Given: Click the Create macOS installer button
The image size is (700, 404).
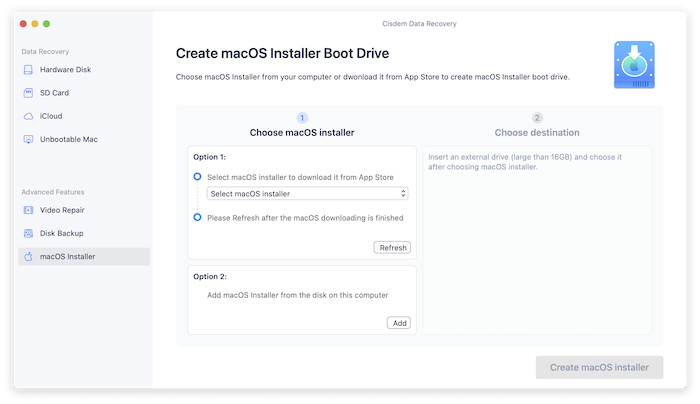Looking at the screenshot, I should tap(599, 367).
